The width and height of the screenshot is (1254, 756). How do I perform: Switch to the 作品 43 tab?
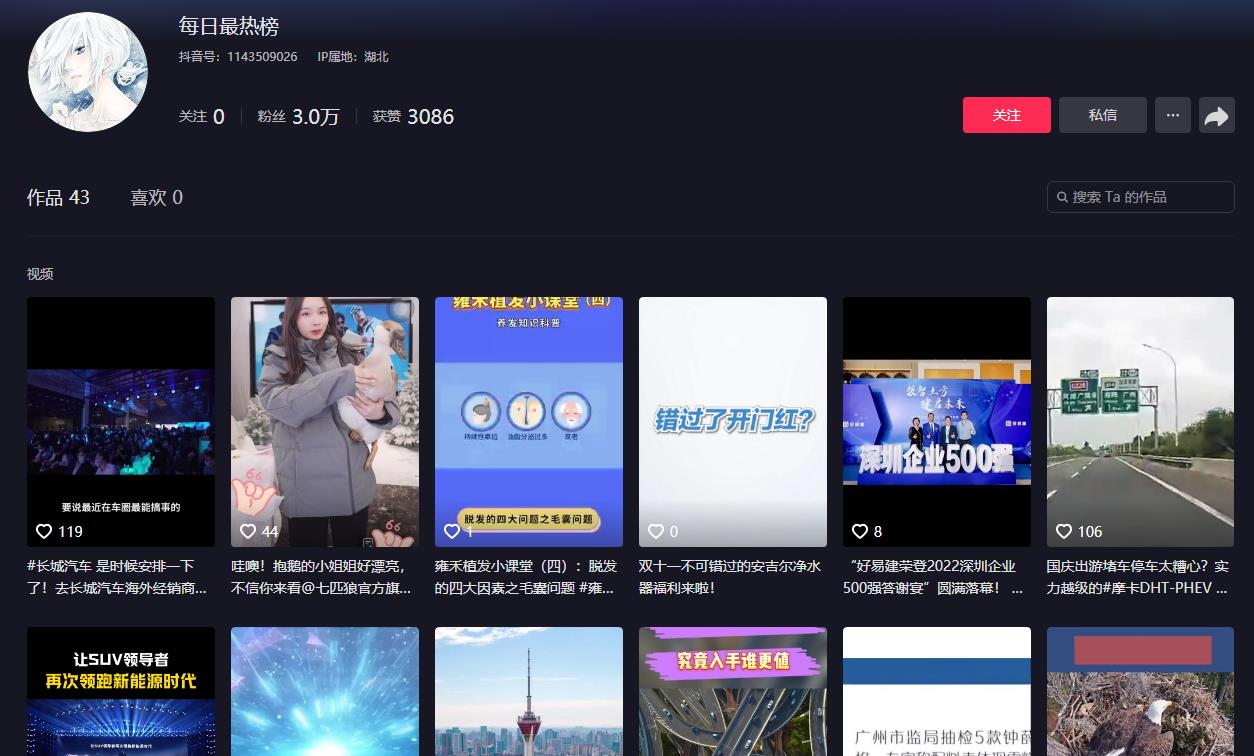(x=58, y=198)
